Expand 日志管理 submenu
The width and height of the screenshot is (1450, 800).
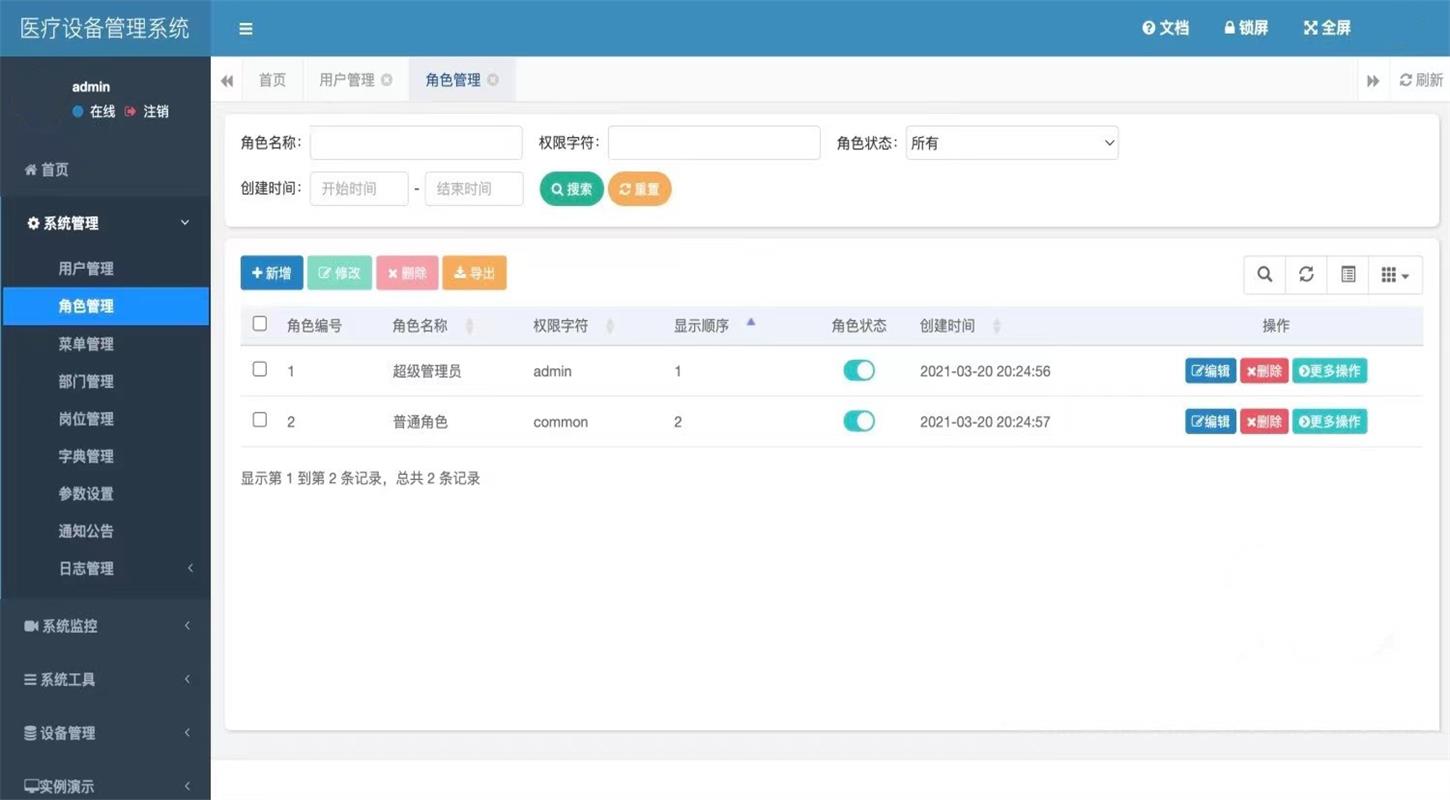105,569
